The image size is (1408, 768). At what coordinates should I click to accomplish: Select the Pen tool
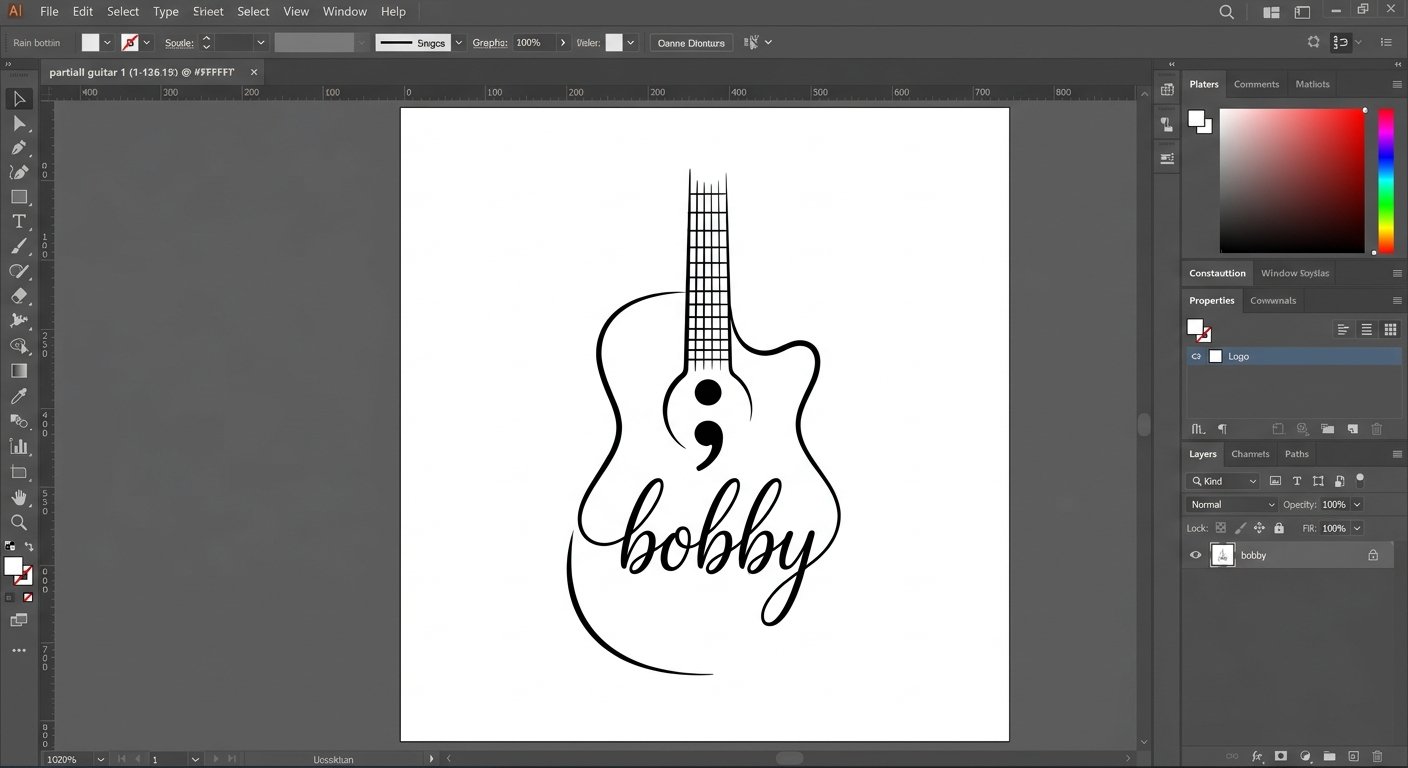(x=19, y=148)
